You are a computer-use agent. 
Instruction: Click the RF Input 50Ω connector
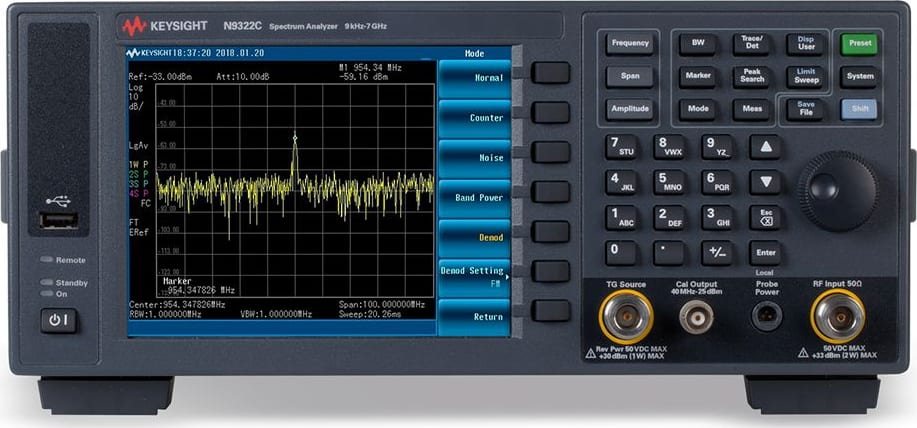pyautogui.click(x=837, y=316)
